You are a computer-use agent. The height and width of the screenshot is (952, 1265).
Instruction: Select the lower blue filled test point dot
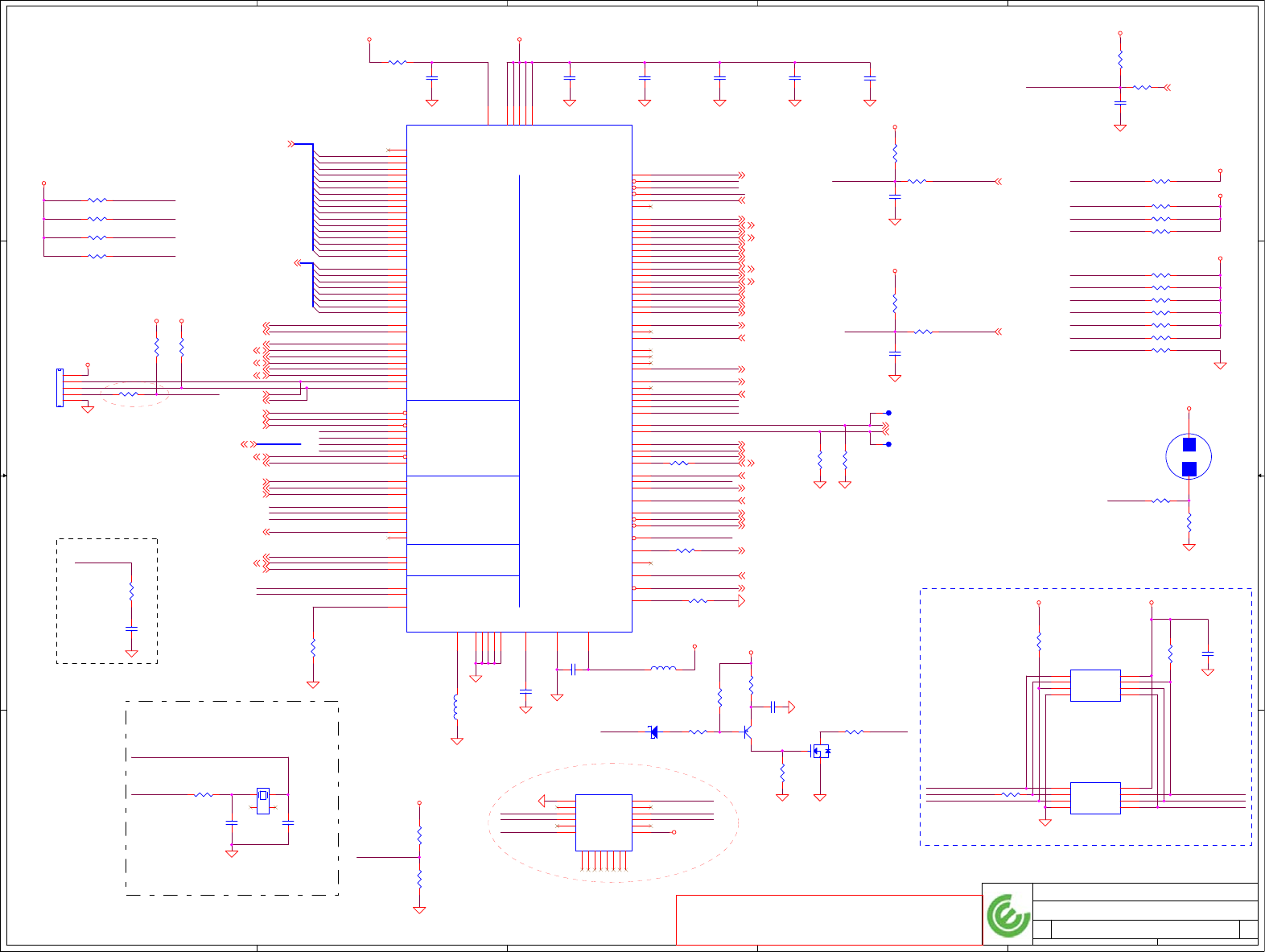tap(888, 444)
